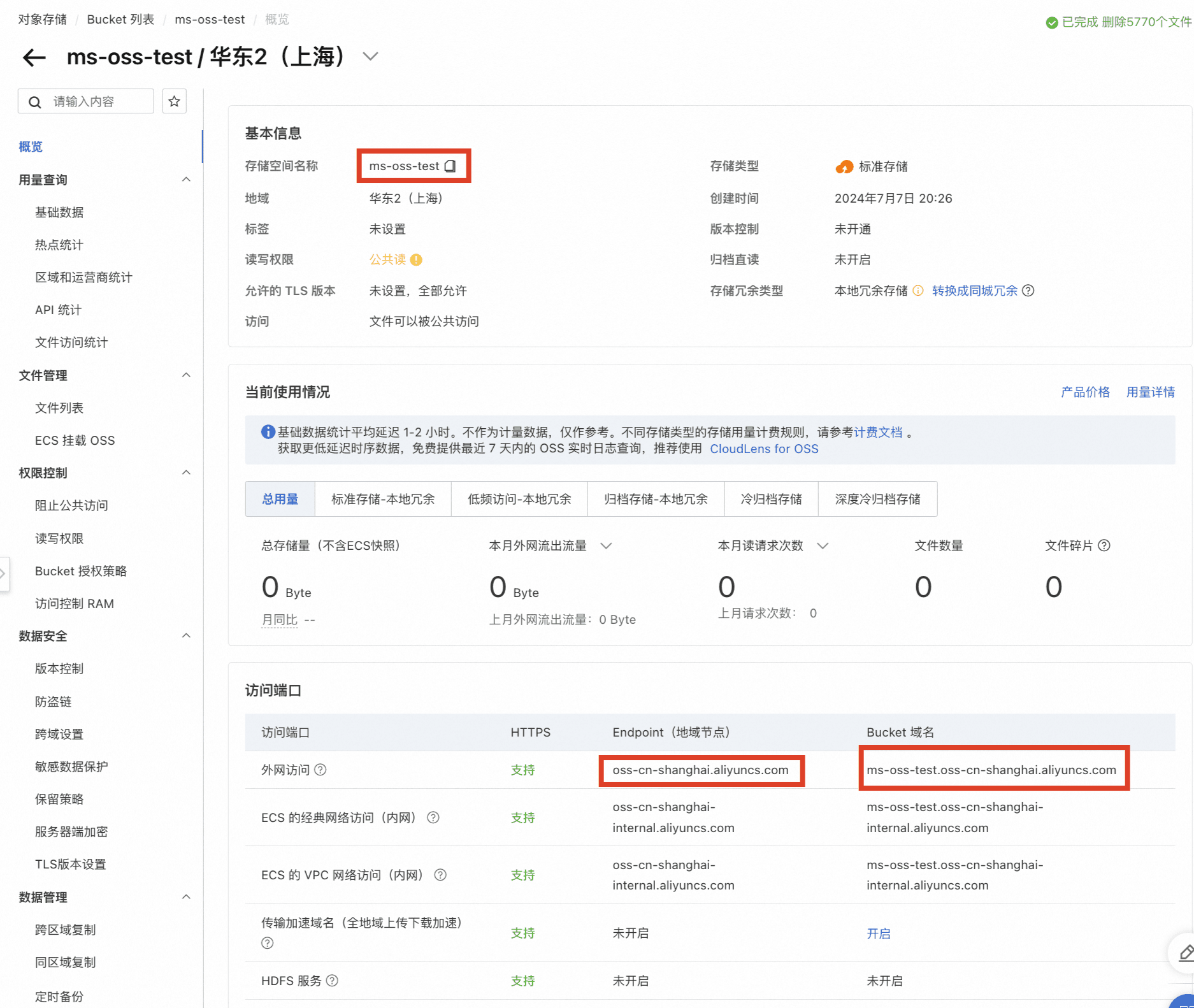Open 基础数据 in the sidebar
This screenshot has height=1008, width=1194.
click(59, 212)
